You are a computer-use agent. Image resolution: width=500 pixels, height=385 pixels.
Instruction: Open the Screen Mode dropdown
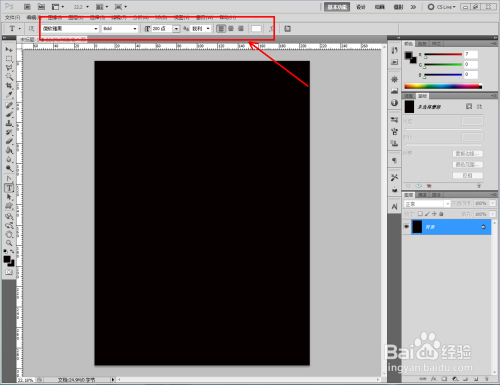point(121,7)
